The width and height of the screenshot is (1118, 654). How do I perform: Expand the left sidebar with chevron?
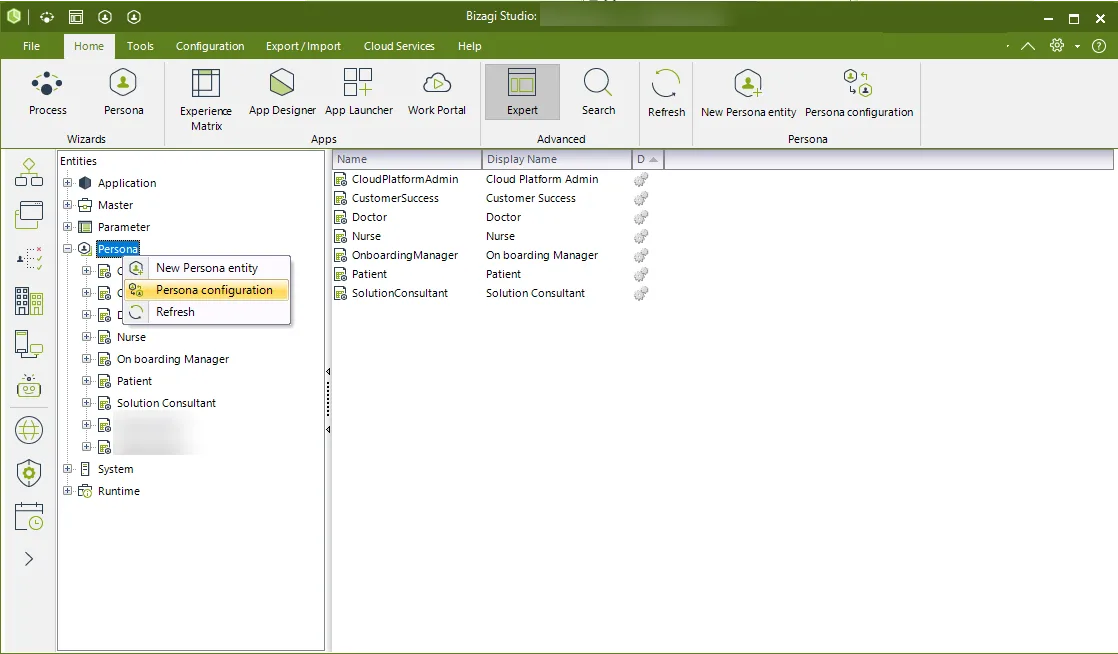(x=29, y=558)
